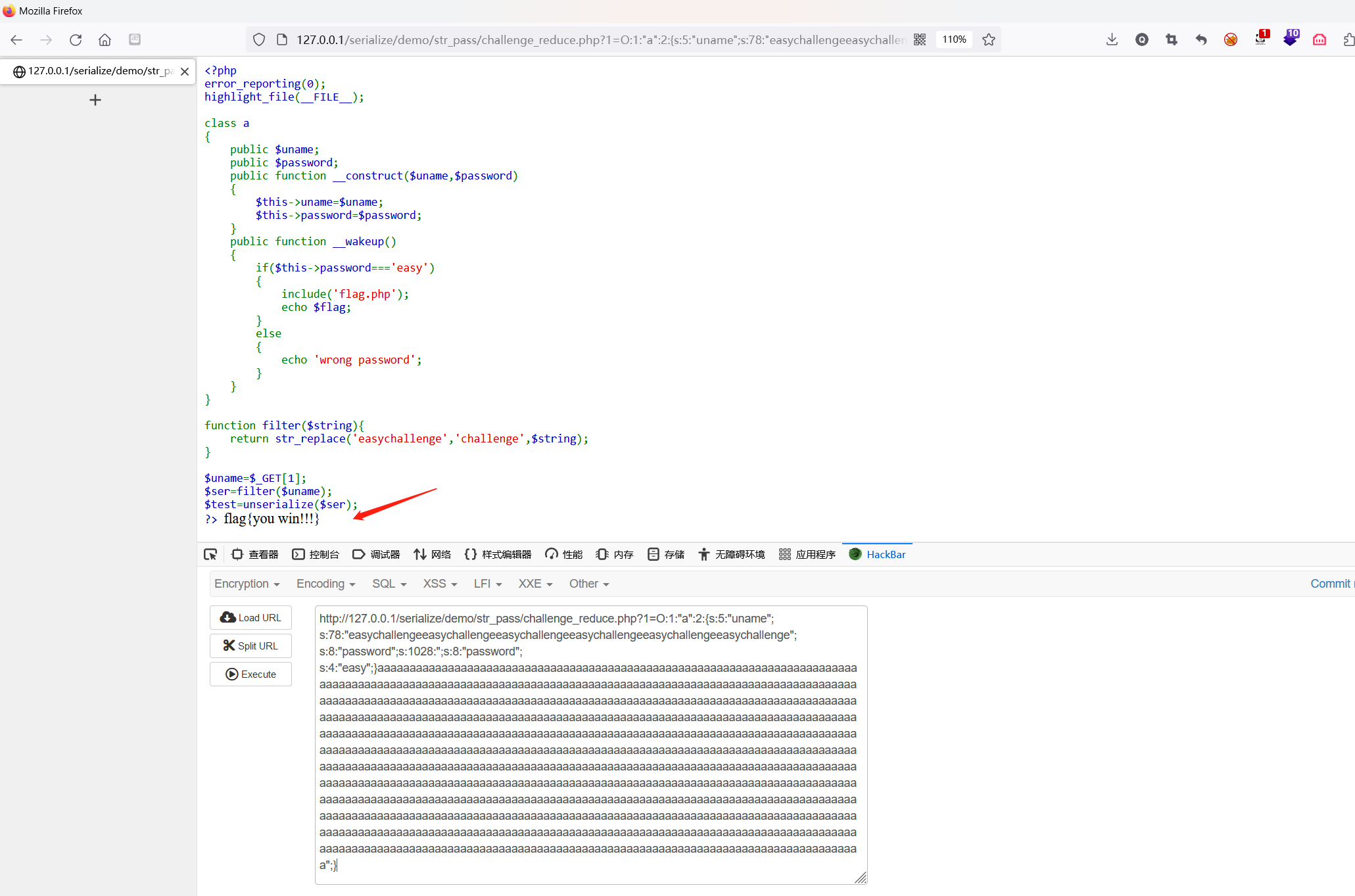Click the str_replace return statement line

(409, 439)
